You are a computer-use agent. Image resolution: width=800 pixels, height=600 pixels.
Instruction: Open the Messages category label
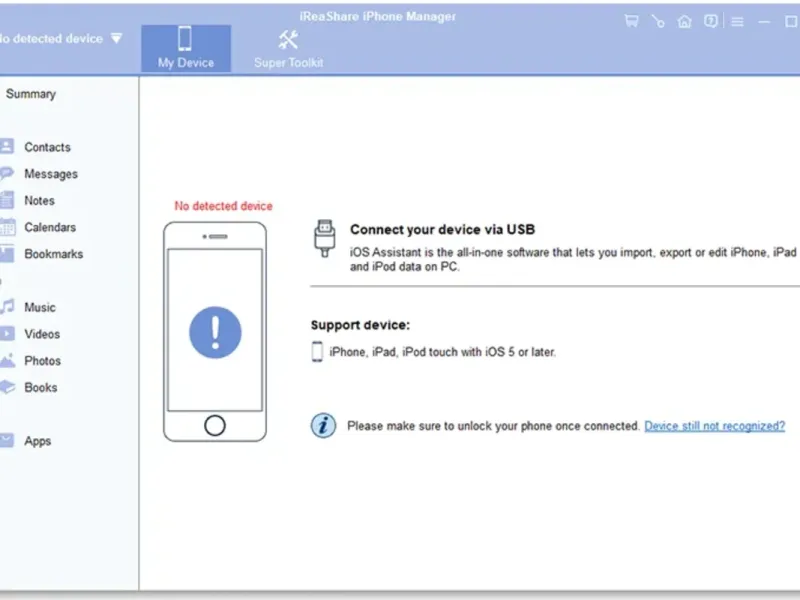coord(51,174)
